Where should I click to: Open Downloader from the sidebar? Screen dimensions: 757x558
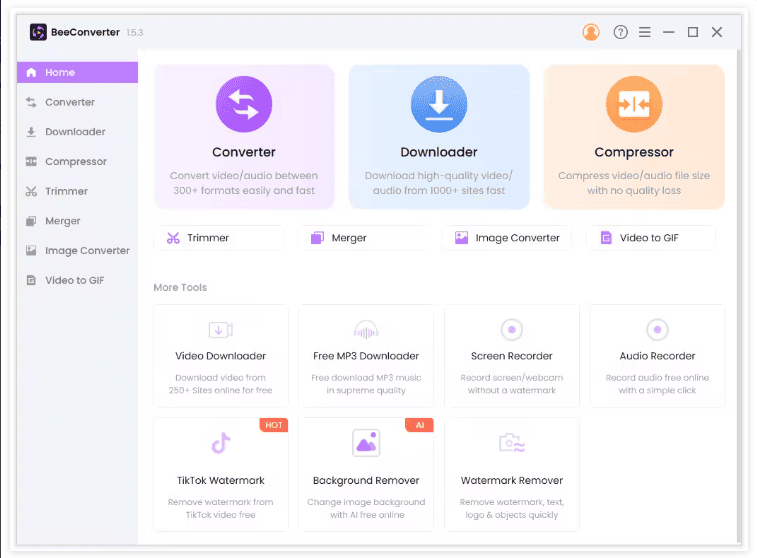pos(77,132)
